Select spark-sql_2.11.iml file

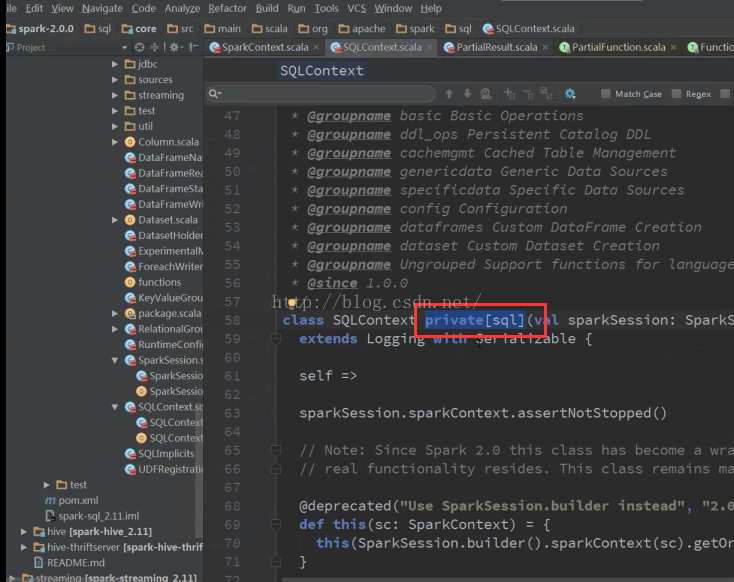92,516
